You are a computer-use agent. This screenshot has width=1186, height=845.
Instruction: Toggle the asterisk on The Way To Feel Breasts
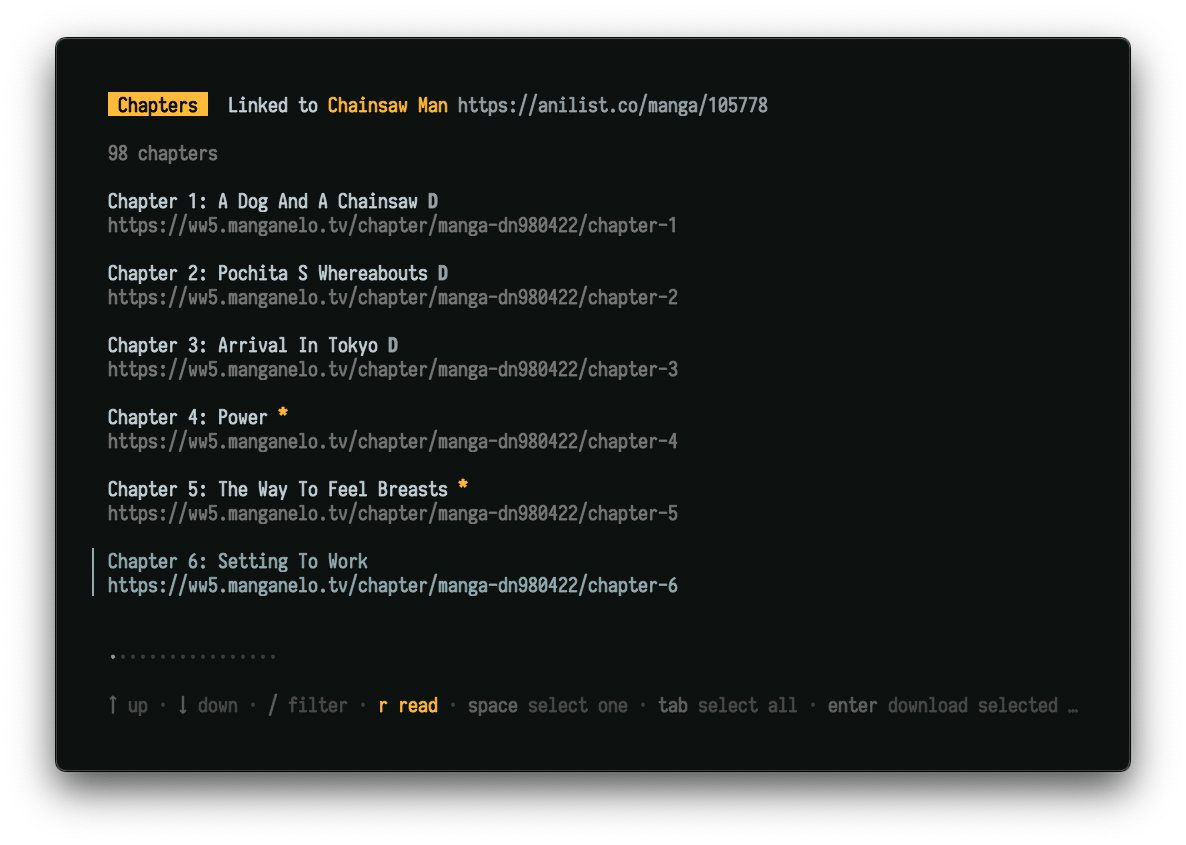463,487
